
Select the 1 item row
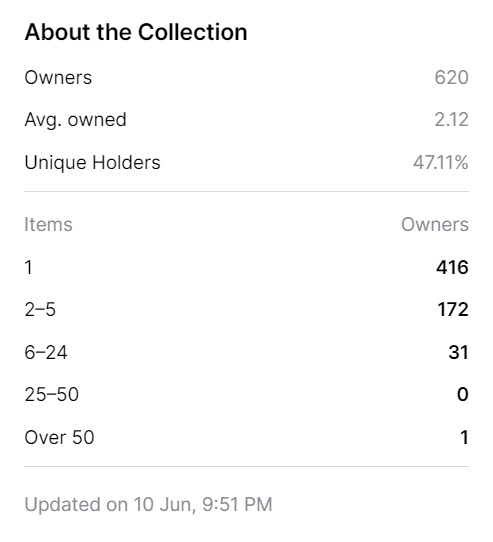[246, 267]
